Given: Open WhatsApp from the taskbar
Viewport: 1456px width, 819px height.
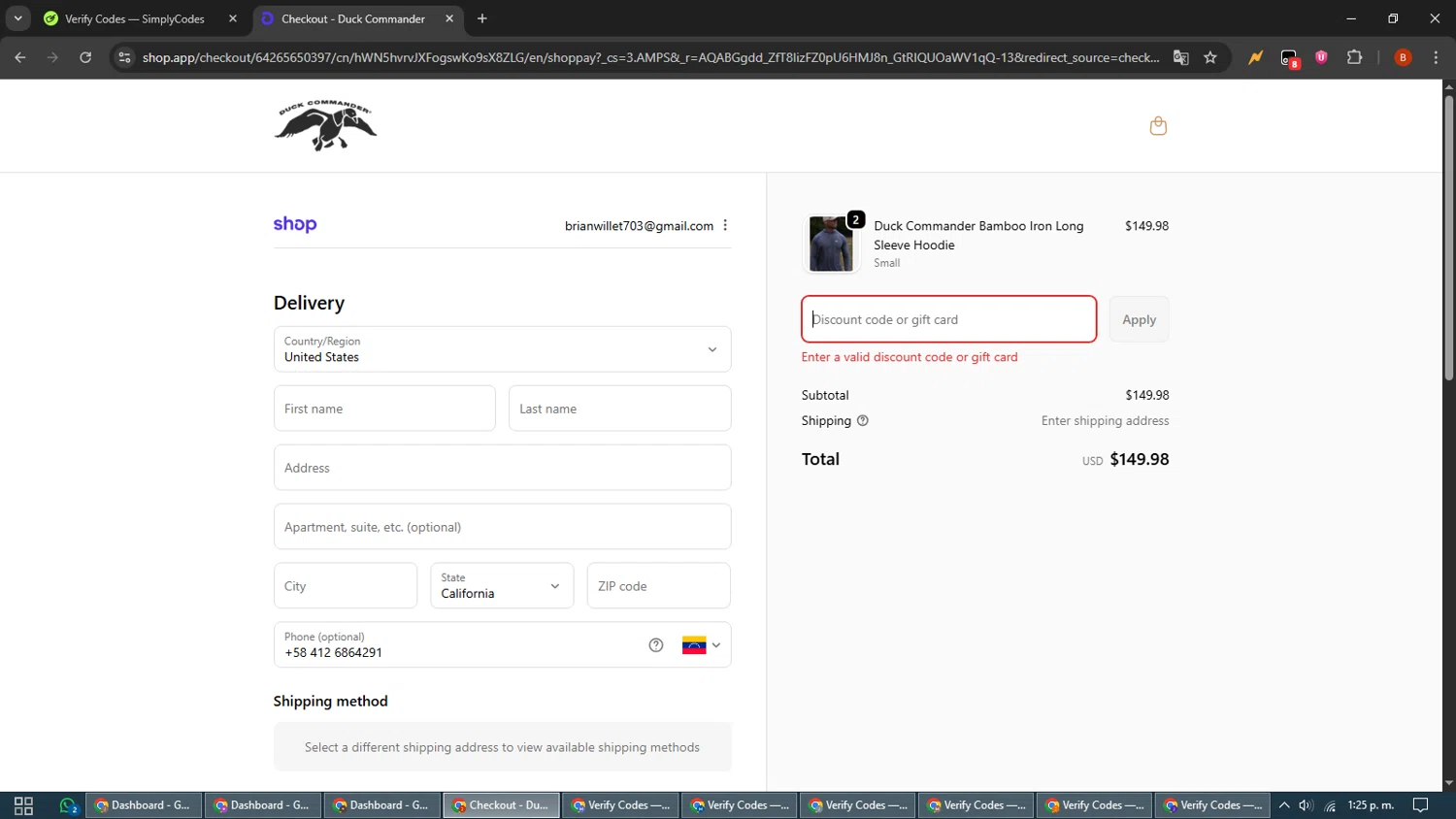Looking at the screenshot, I should pos(68,805).
